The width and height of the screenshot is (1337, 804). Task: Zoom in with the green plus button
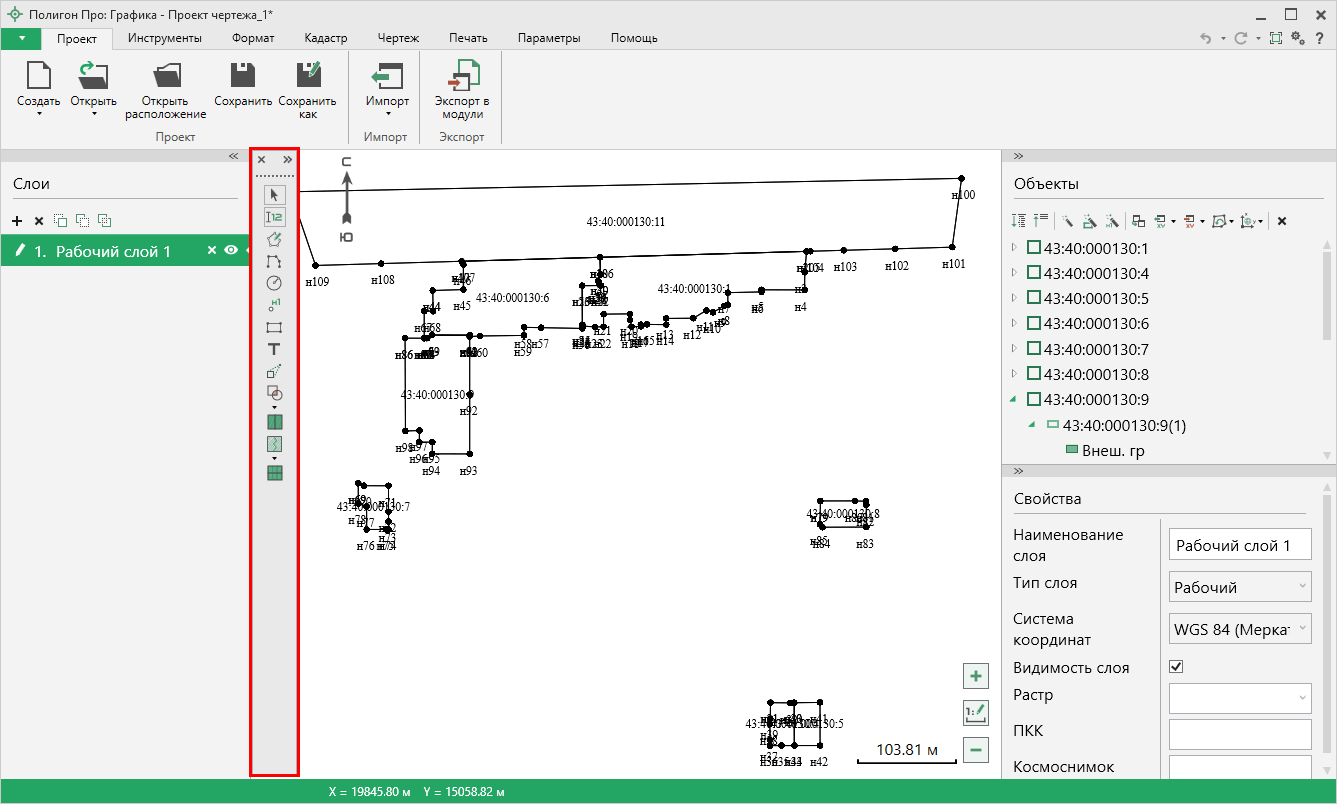976,676
